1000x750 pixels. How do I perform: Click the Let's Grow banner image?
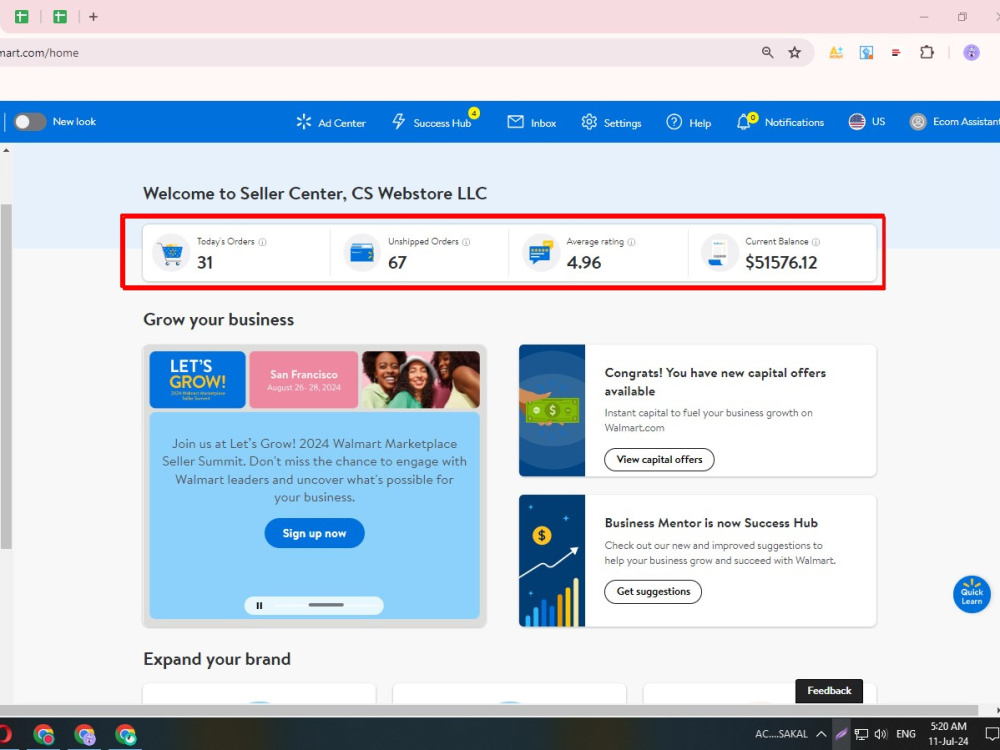pyautogui.click(x=197, y=379)
